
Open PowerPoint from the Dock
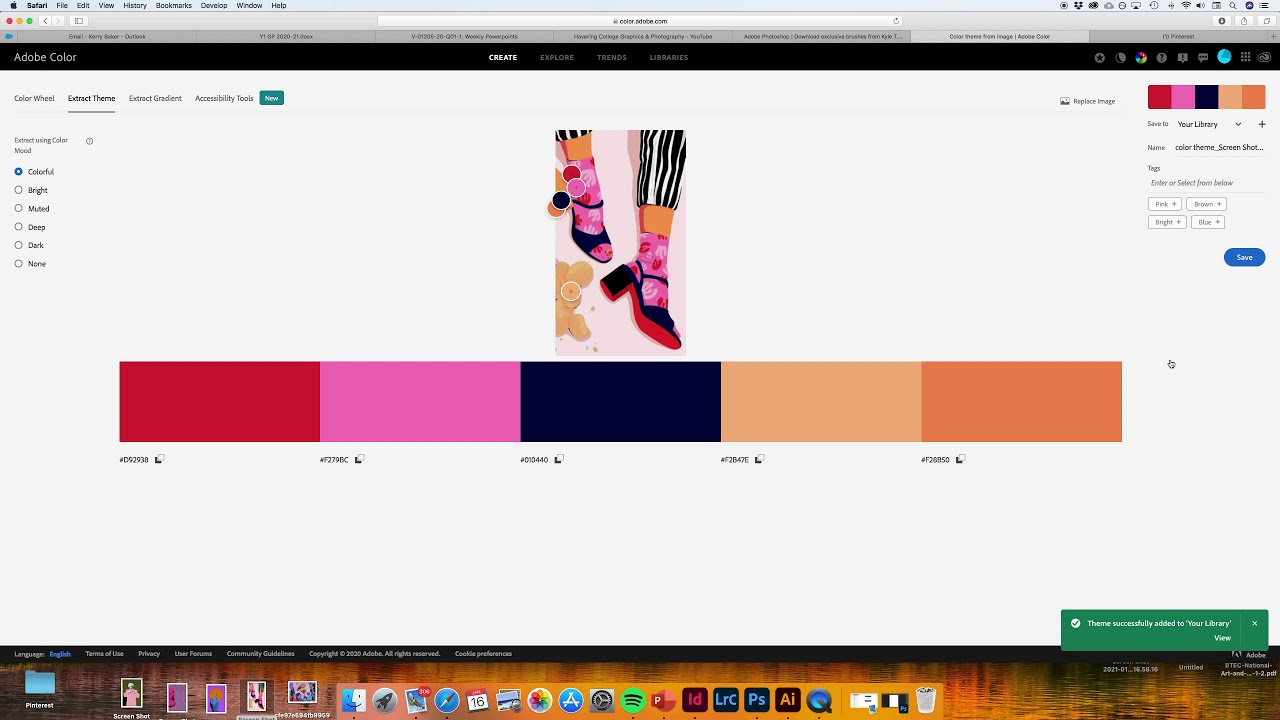click(x=664, y=700)
